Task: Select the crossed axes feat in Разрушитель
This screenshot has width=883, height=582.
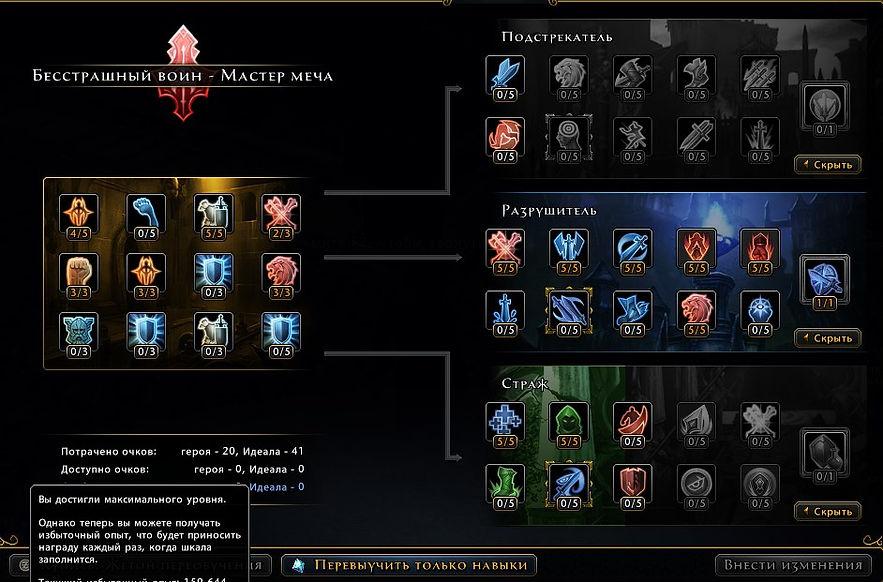Action: (x=505, y=251)
